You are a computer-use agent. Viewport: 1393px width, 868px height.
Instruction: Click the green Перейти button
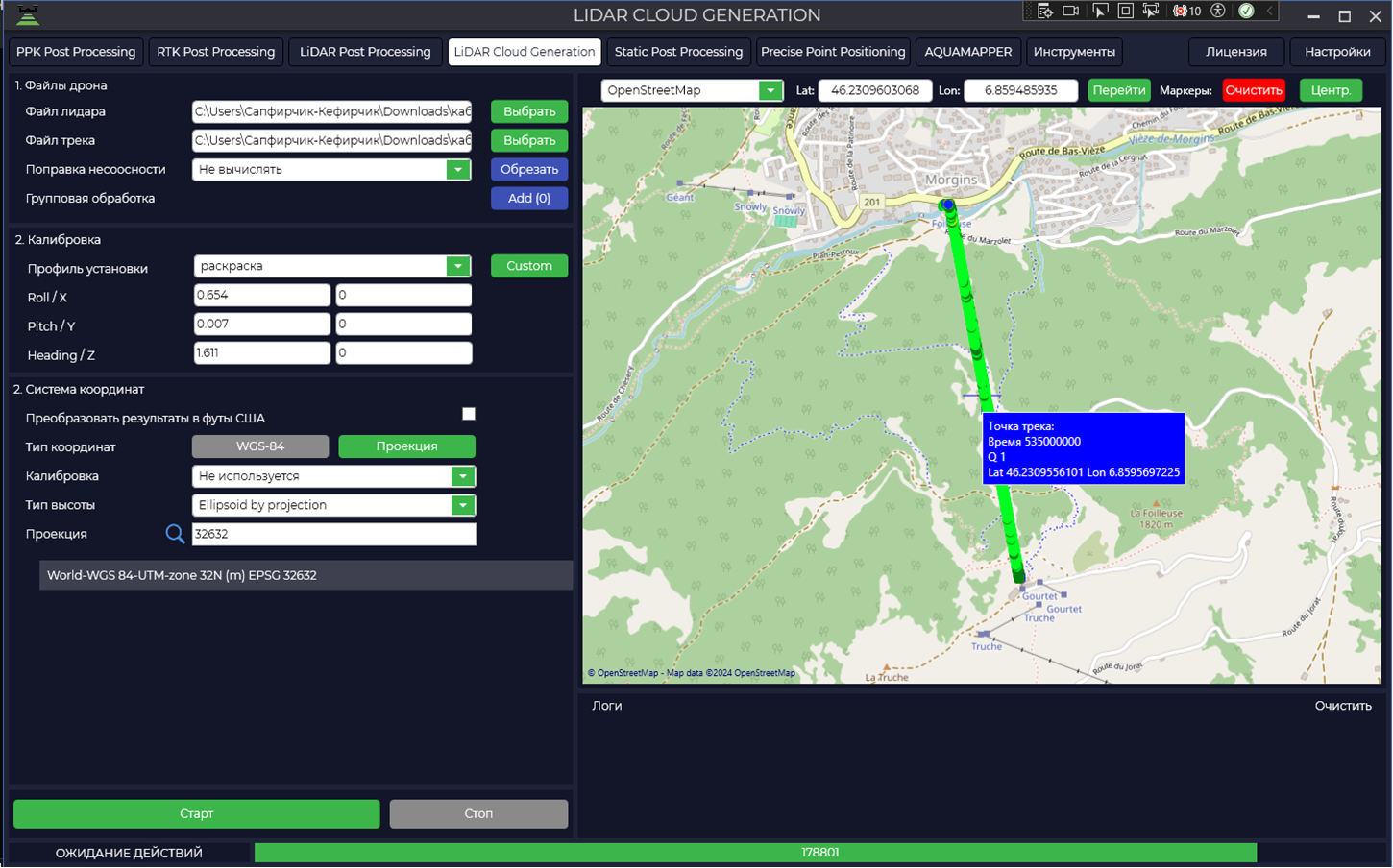[x=1119, y=90]
